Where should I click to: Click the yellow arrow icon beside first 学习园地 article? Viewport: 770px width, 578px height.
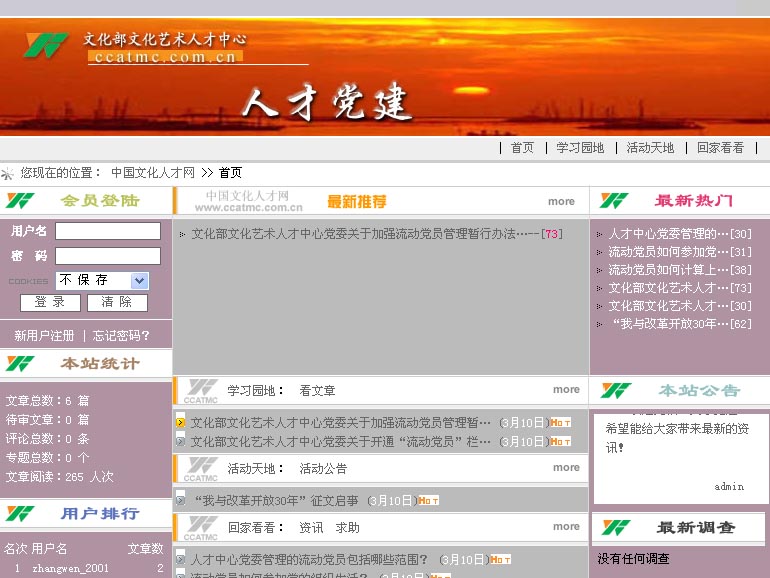tap(181, 423)
